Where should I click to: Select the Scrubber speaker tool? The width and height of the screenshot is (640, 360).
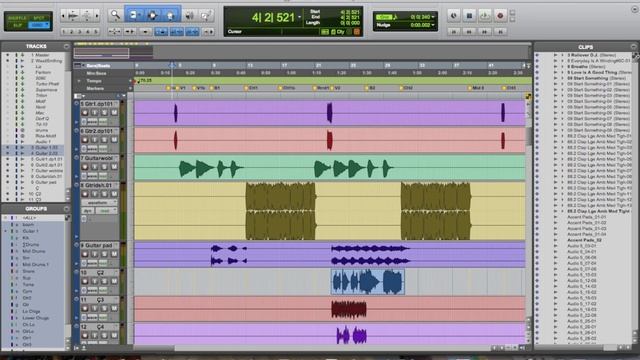[189, 16]
